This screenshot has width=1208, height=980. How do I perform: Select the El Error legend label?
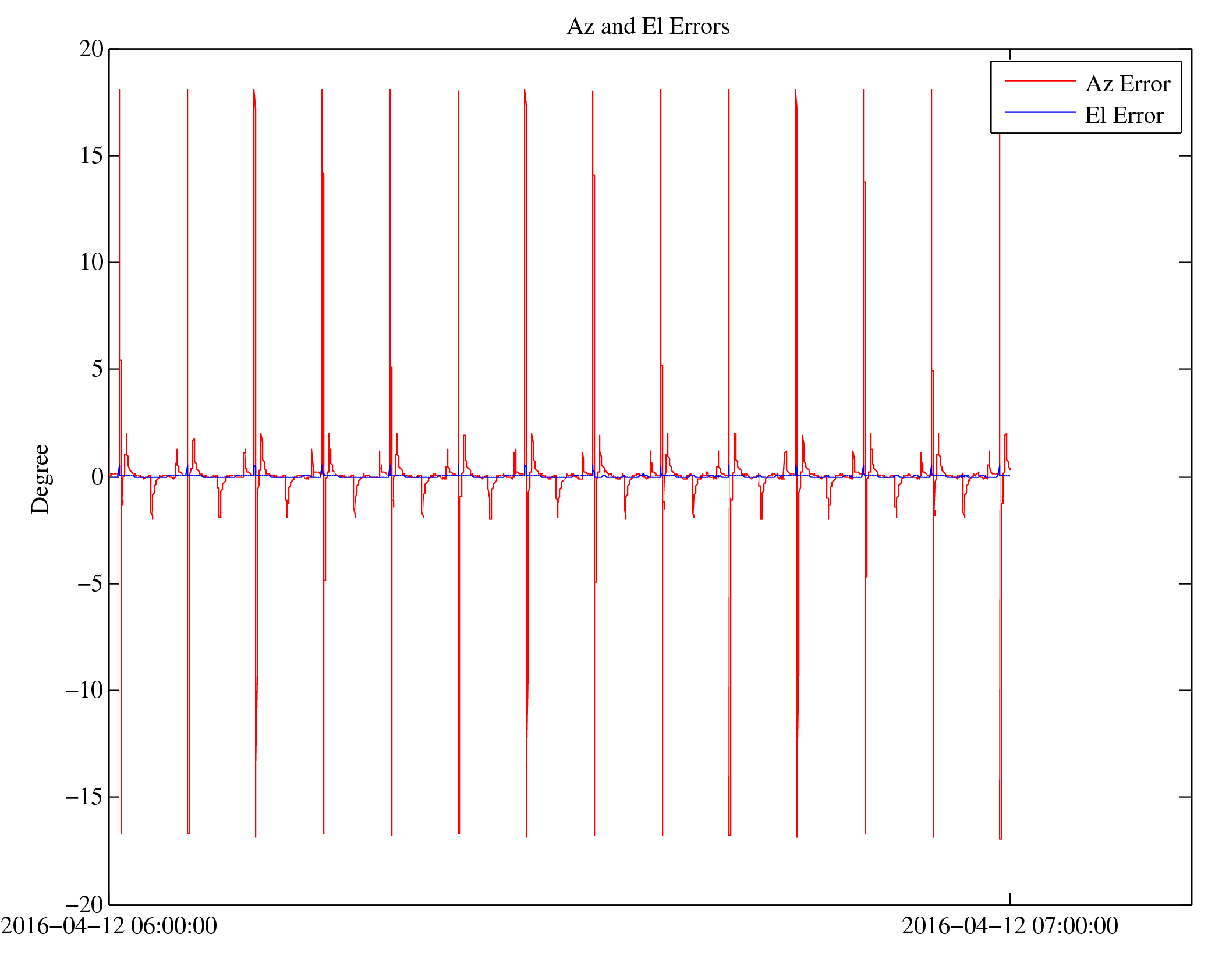(1124, 116)
